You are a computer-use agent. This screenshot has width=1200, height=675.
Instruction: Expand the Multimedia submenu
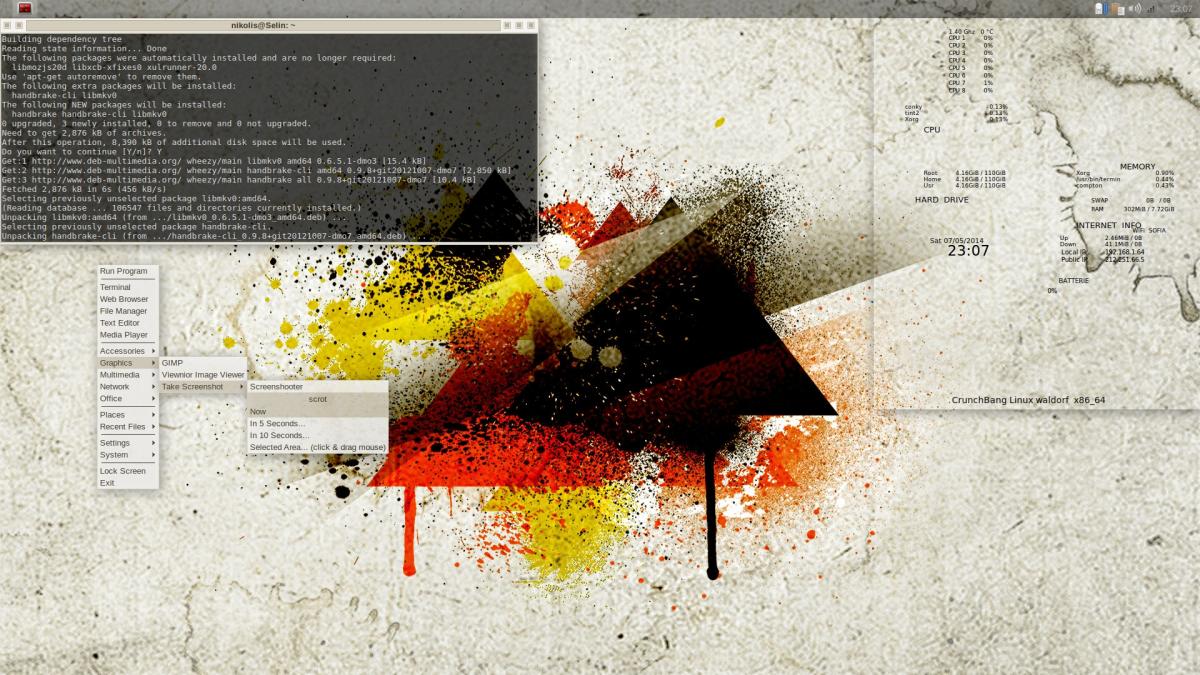coord(127,375)
